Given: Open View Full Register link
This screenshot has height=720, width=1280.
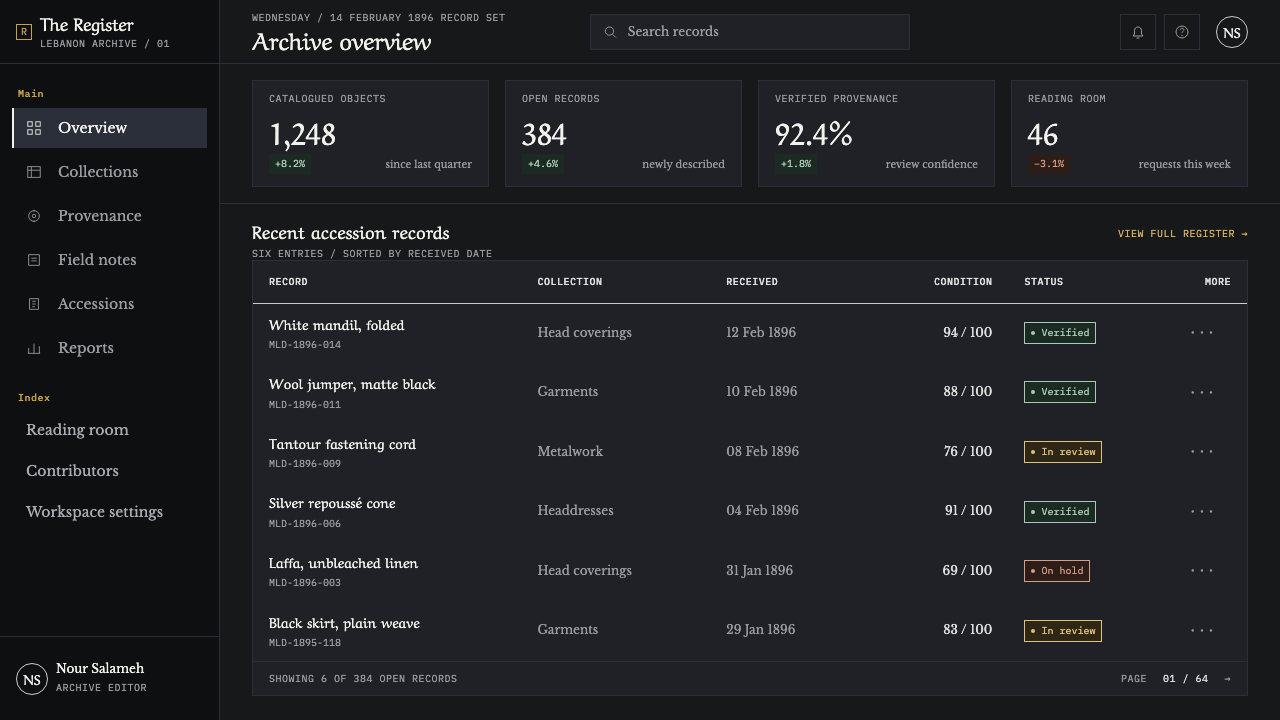Looking at the screenshot, I should point(1183,234).
